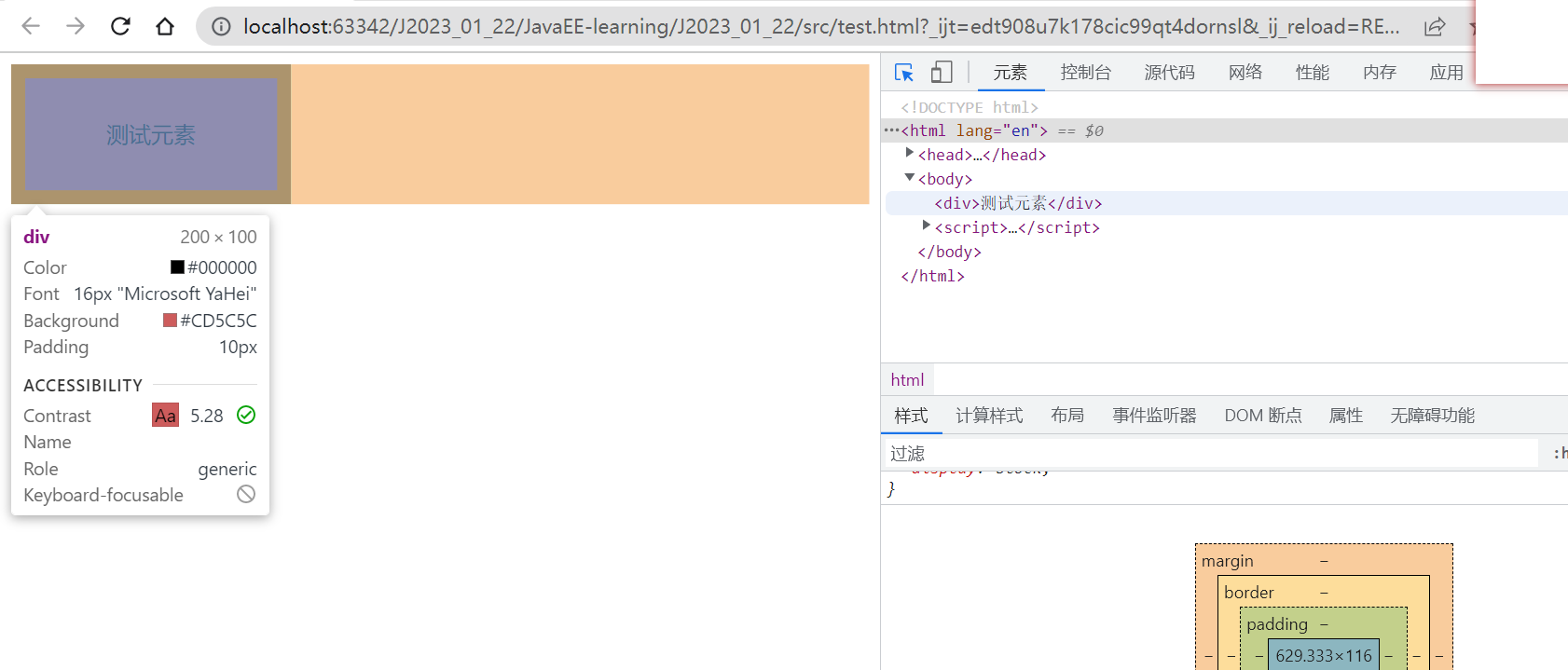The height and width of the screenshot is (670, 1568).
Task: Focus the 过滤 filter styles input
Action: tap(1211, 454)
